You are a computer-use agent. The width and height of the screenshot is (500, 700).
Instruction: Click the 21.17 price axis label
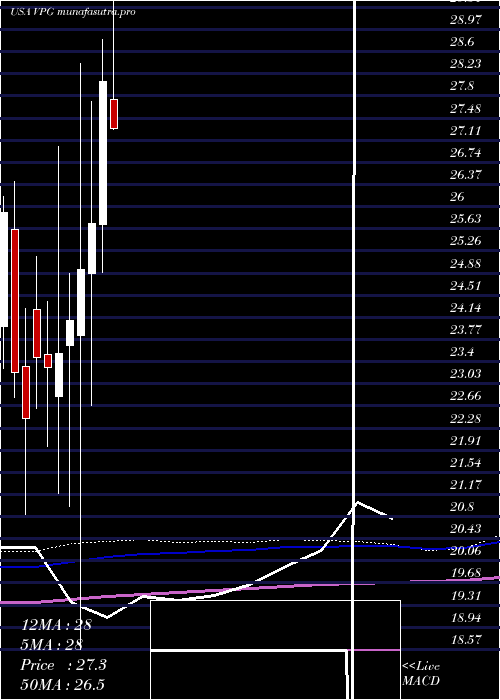[x=465, y=485]
